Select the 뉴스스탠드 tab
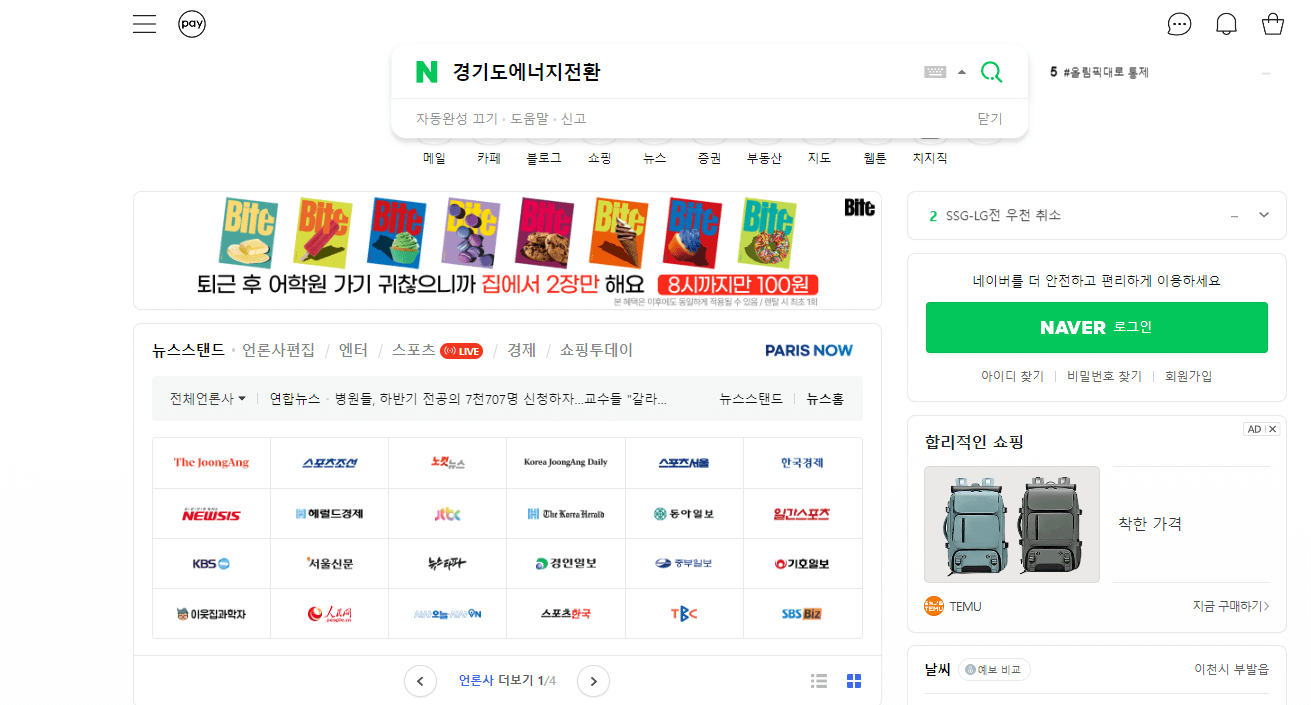This screenshot has width=1311, height=705. tap(188, 350)
